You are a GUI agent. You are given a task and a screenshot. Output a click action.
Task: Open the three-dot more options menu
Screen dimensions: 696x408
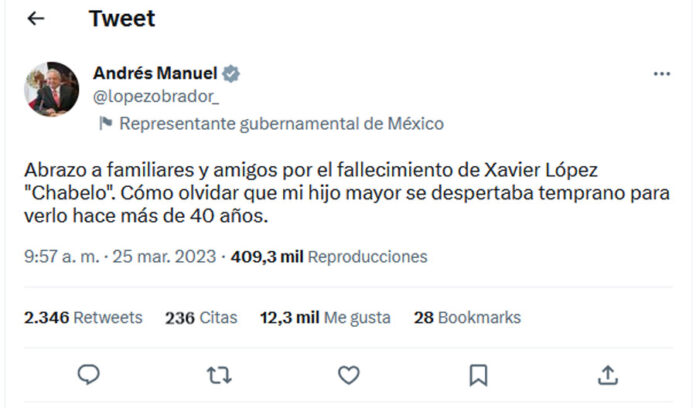[x=661, y=74]
